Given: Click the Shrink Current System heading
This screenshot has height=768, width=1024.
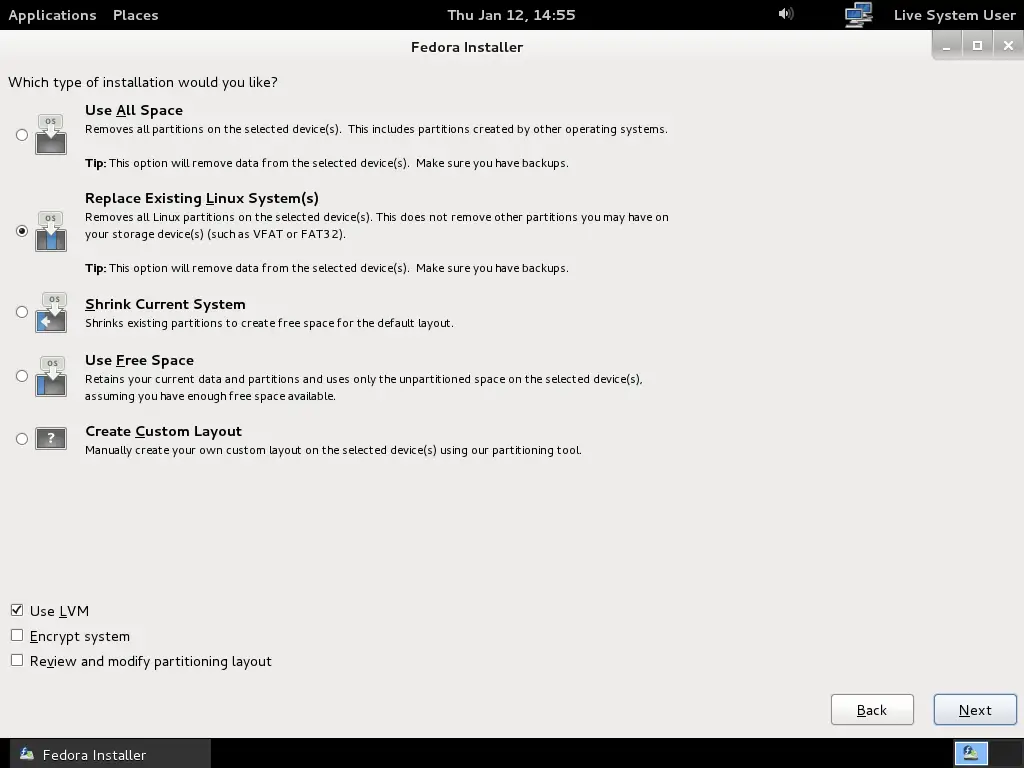Looking at the screenshot, I should coord(165,304).
